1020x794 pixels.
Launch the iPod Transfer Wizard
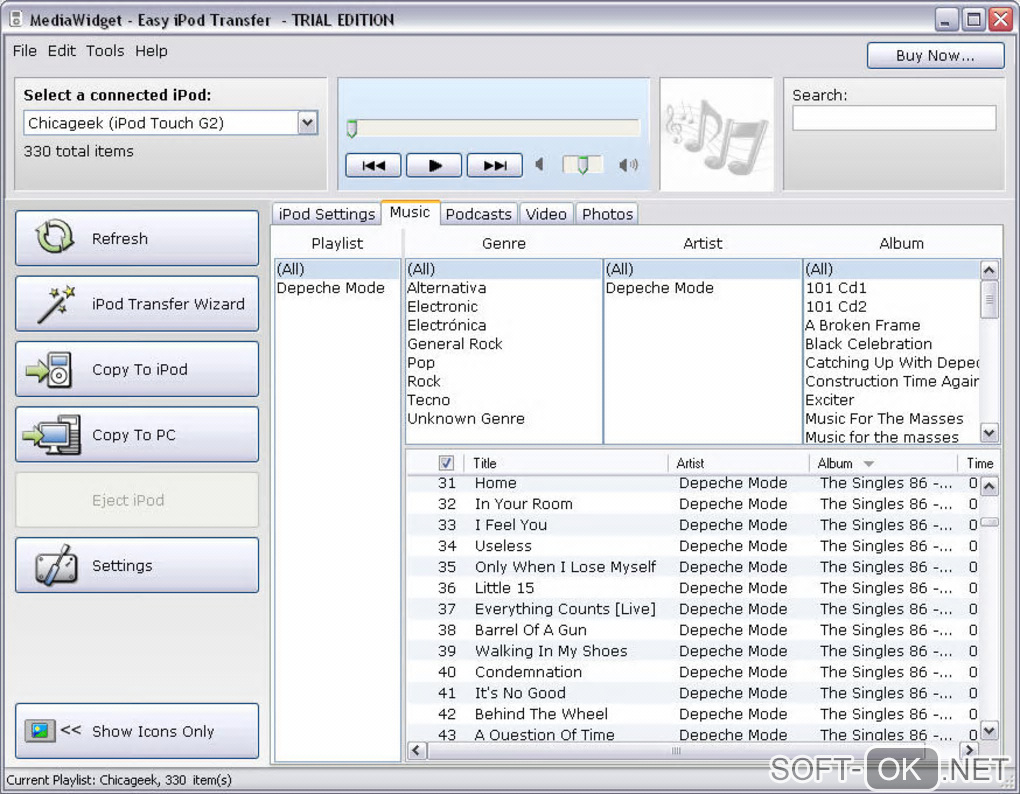pos(137,304)
